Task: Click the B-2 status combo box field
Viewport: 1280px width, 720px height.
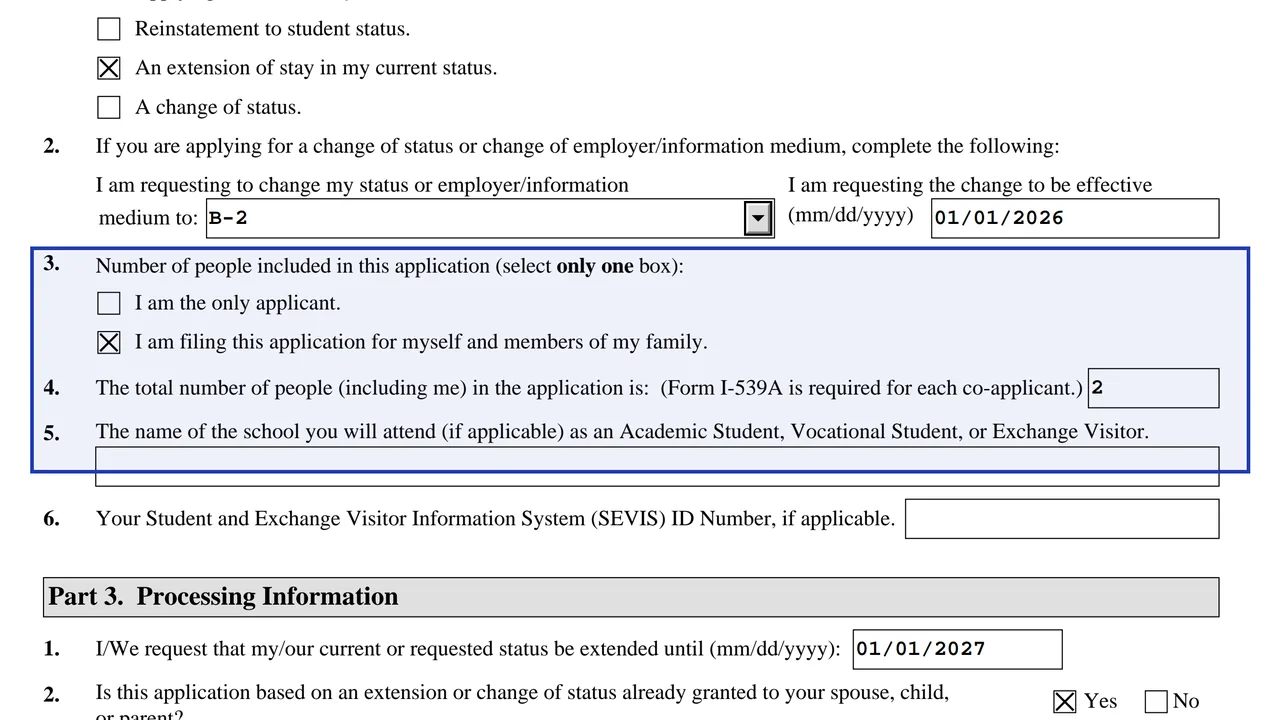Action: pos(490,218)
